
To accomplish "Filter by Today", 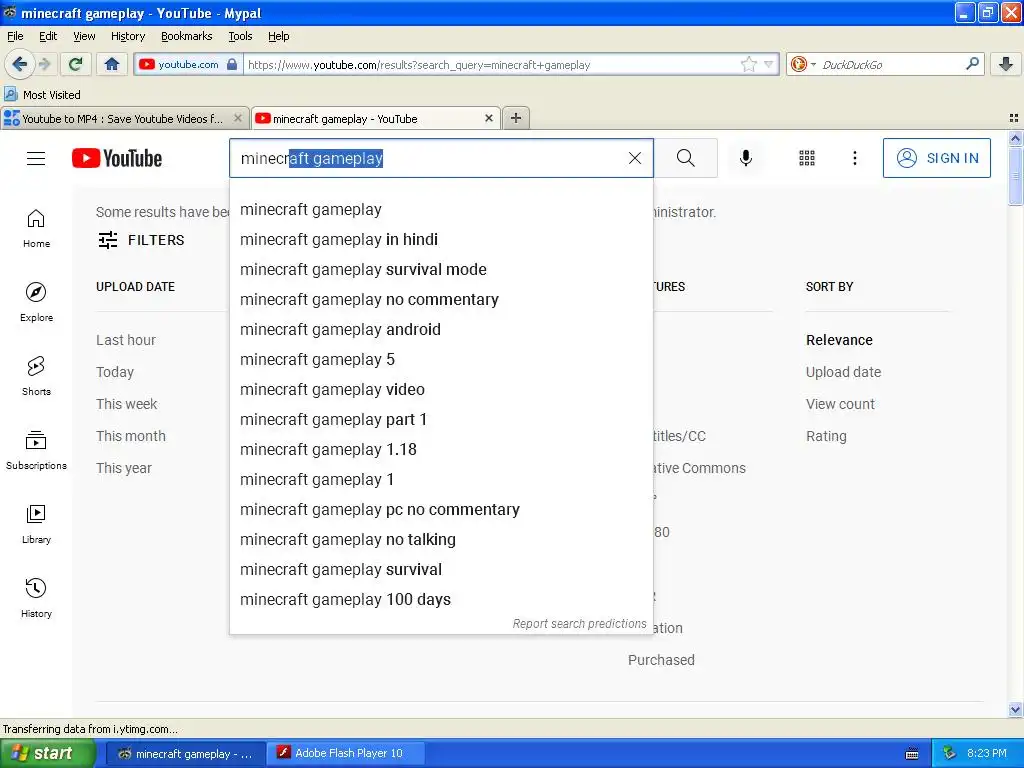I will pyautogui.click(x=115, y=372).
